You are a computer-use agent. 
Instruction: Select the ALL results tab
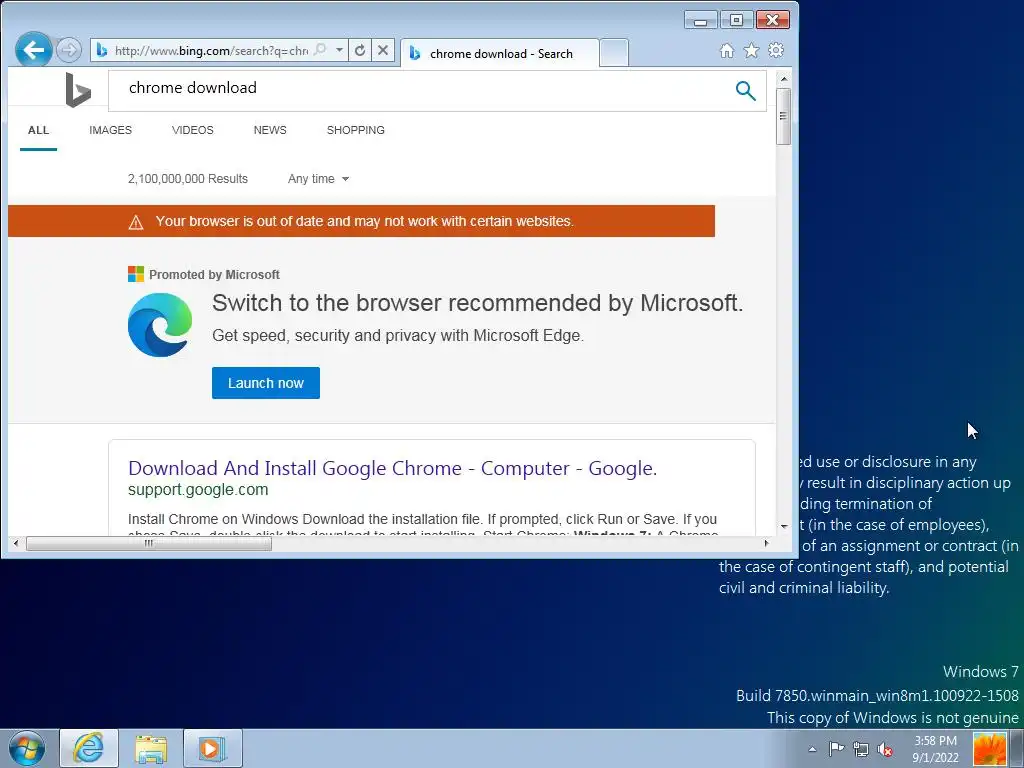click(x=39, y=130)
